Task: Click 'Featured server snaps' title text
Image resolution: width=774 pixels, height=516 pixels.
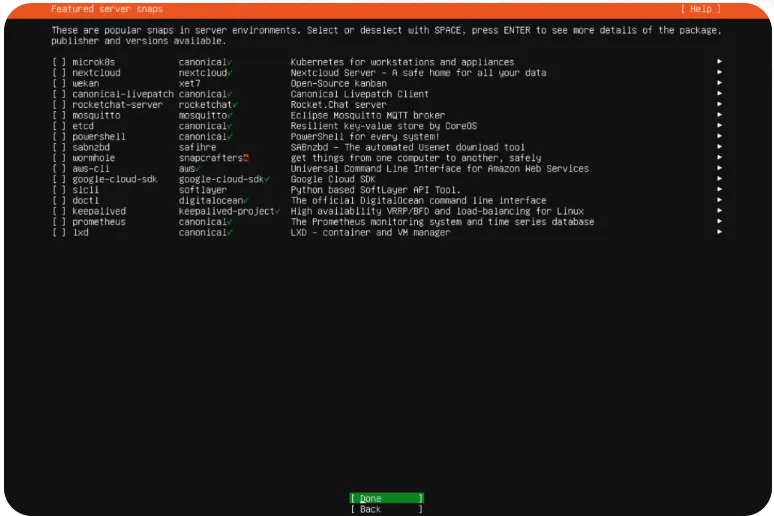Action: point(107,9)
